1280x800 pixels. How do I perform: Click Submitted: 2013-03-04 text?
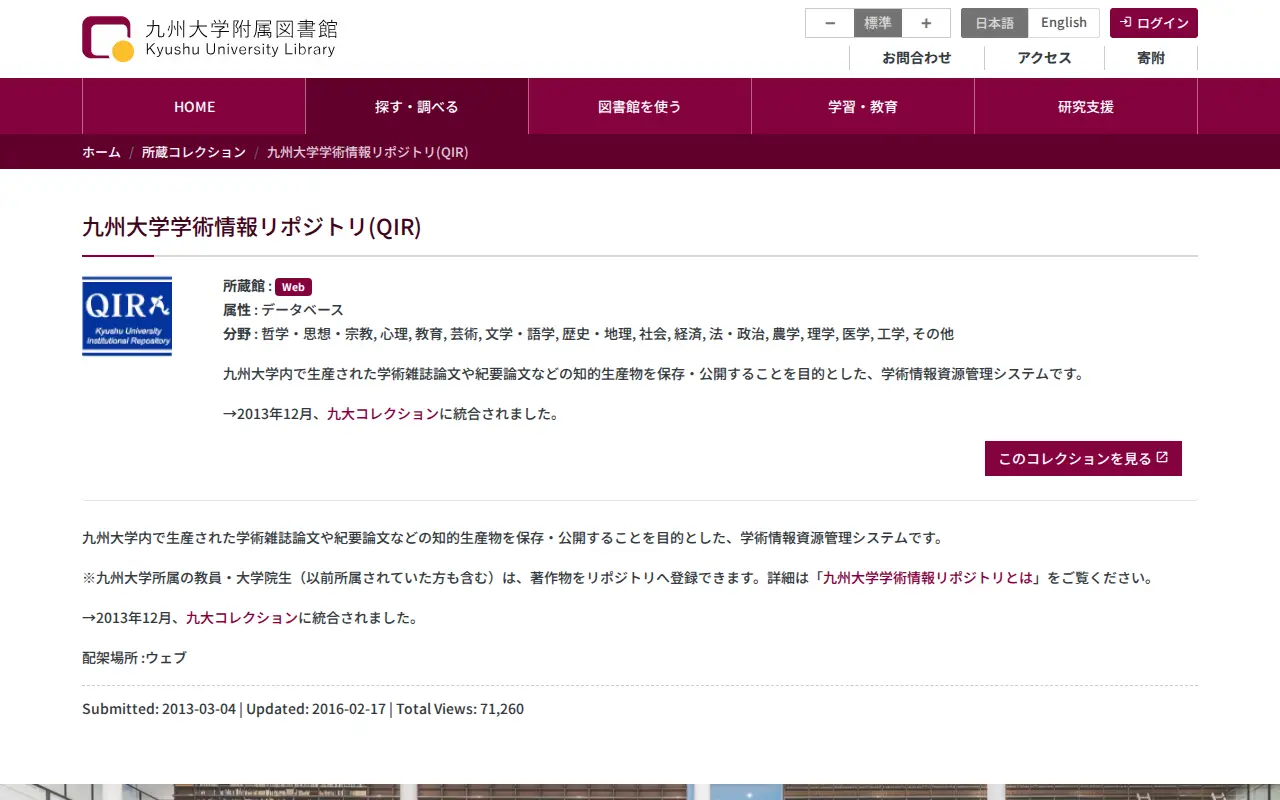pos(159,709)
